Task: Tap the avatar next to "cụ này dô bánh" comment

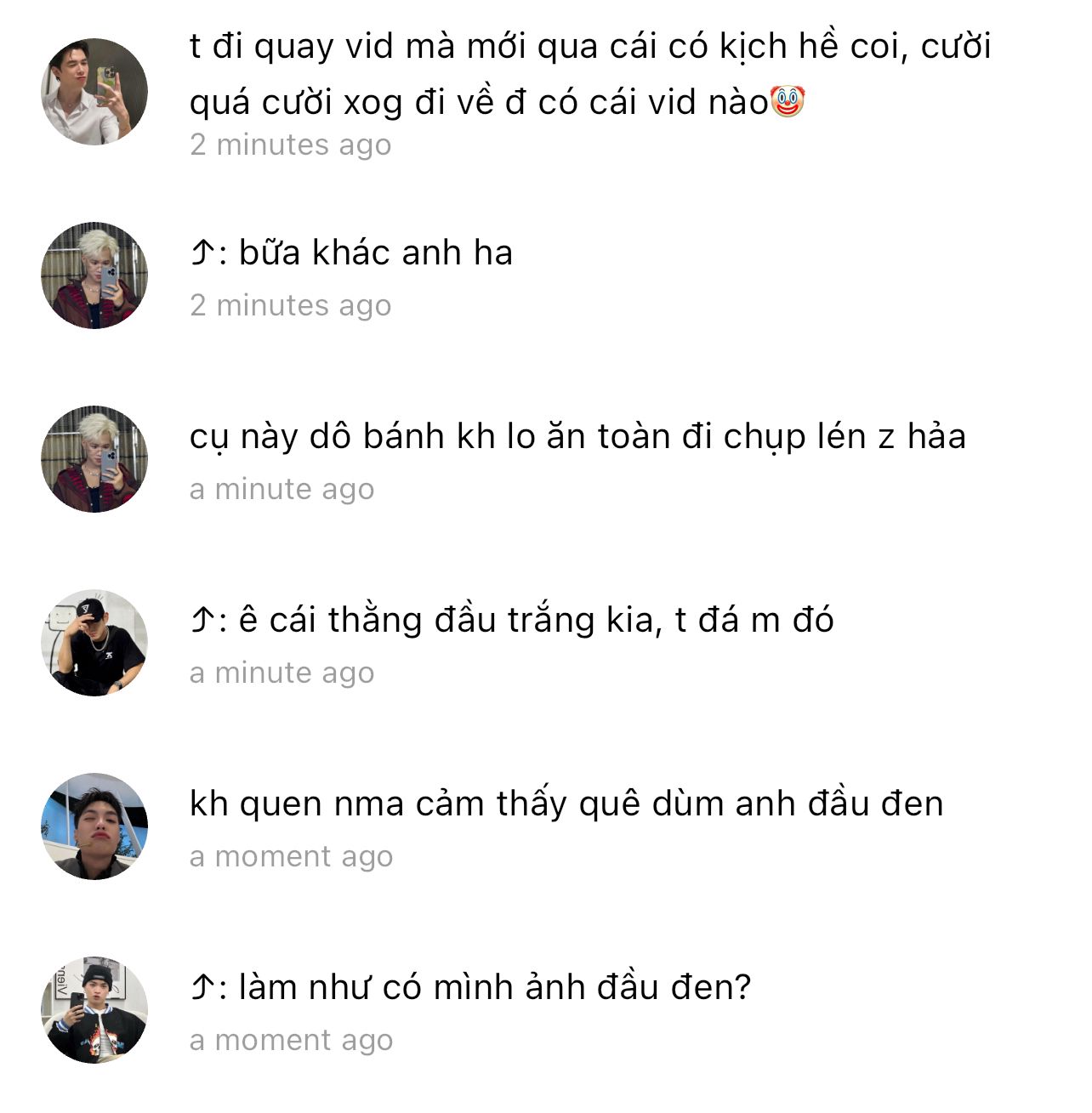Action: [94, 459]
